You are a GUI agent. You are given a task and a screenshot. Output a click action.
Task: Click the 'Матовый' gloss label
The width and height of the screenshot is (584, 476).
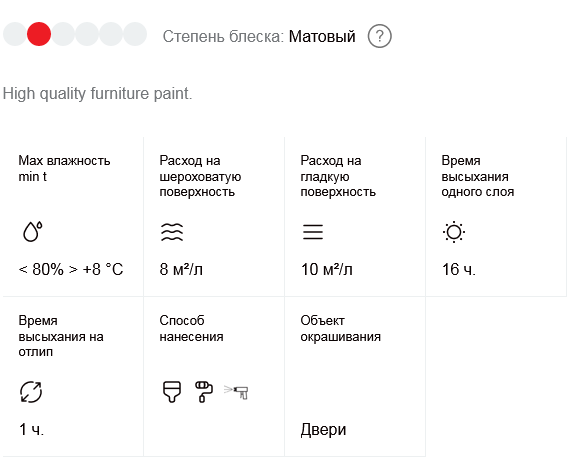click(322, 37)
